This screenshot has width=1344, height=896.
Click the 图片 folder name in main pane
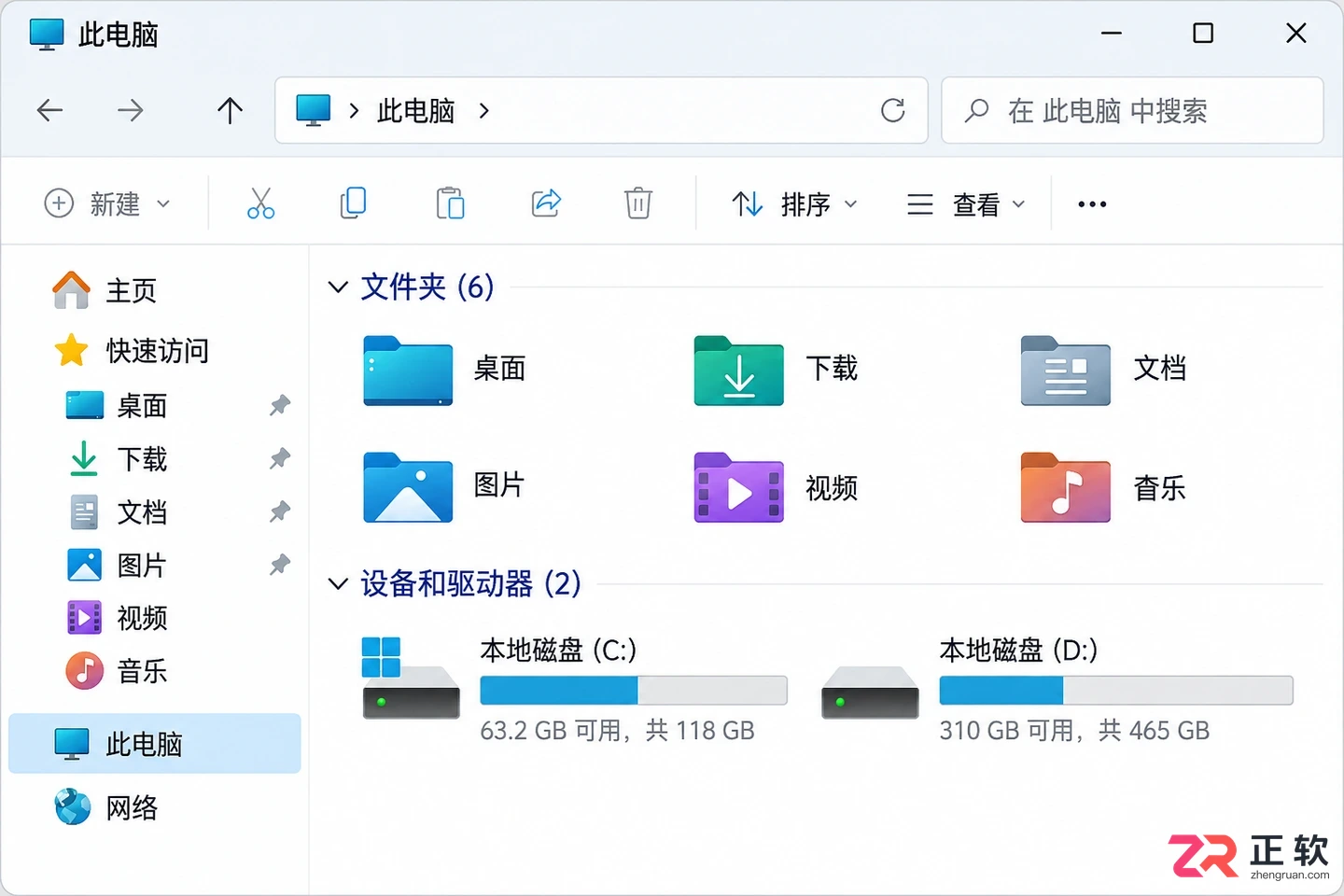click(500, 485)
